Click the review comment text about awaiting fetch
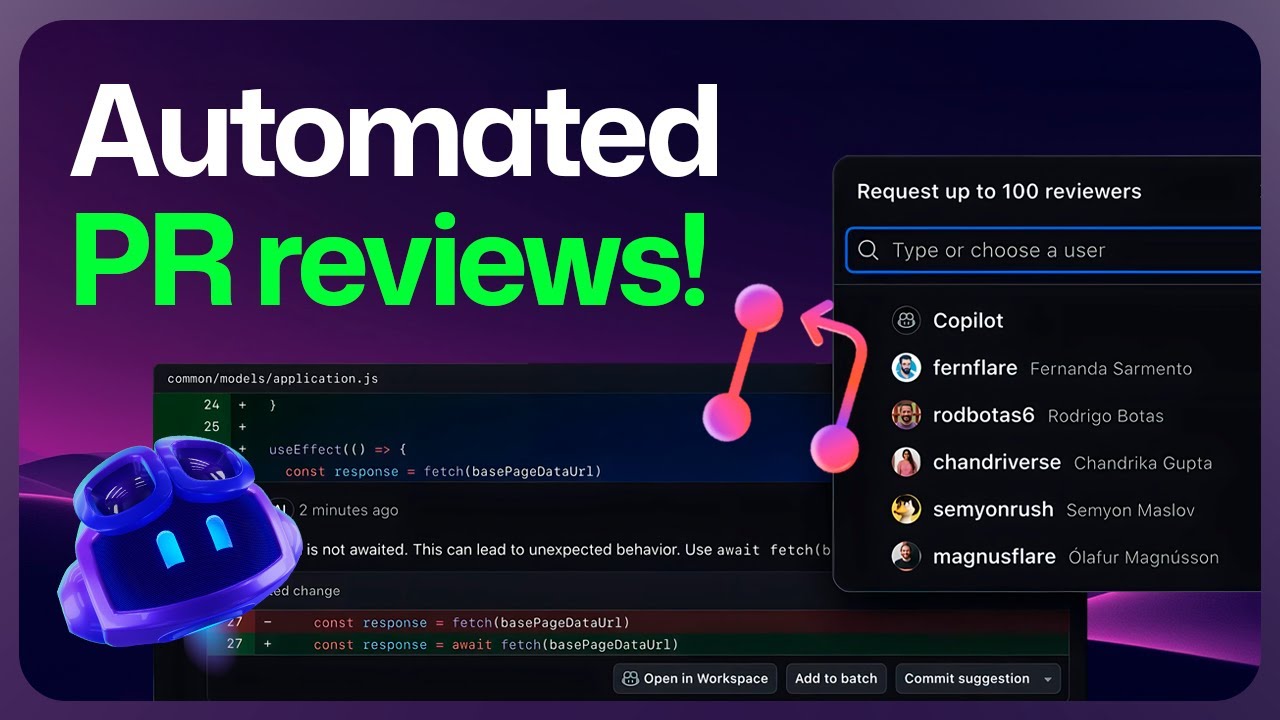This screenshot has width=1280, height=720. (567, 550)
